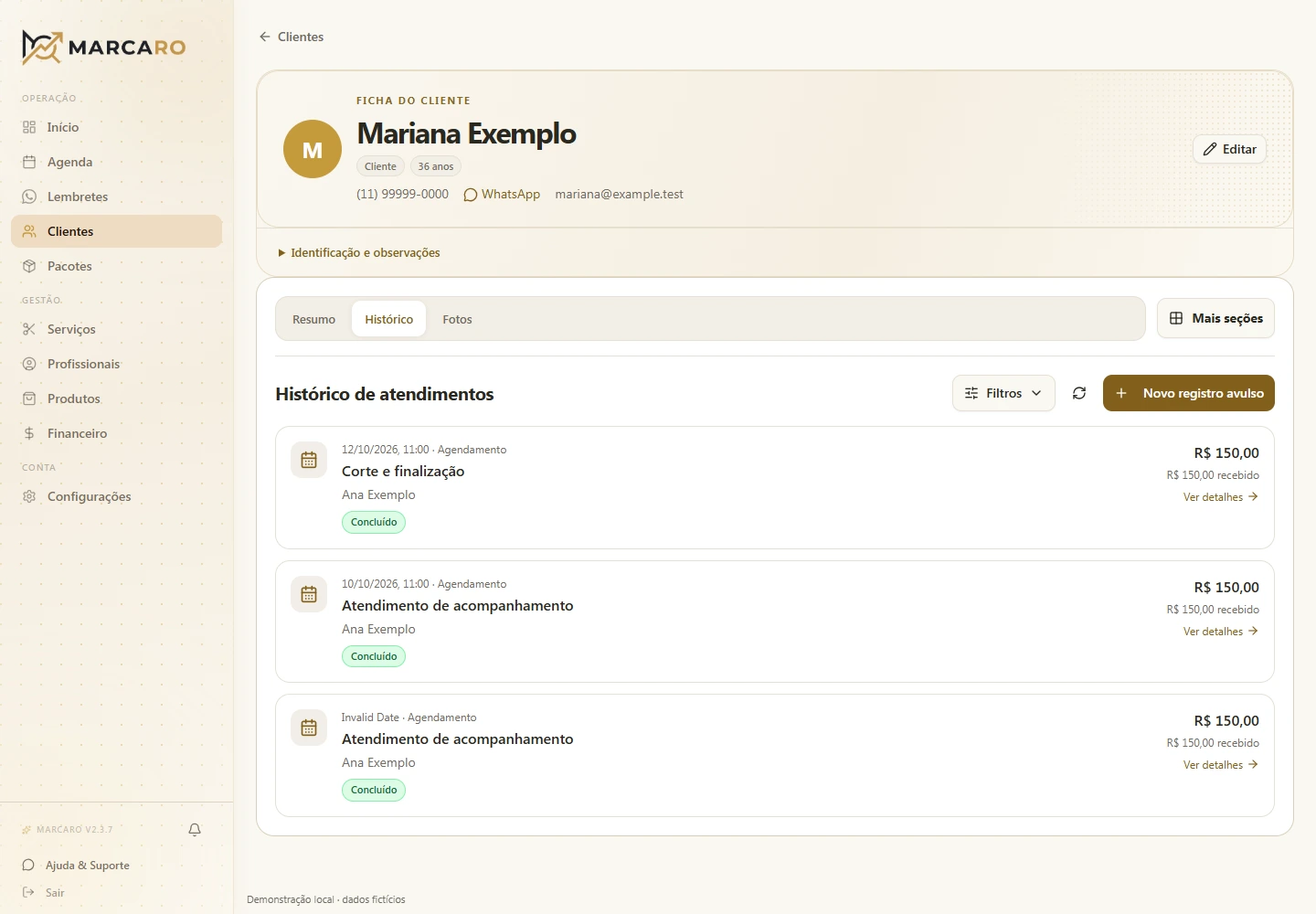Open Serviços scissors menu item
The image size is (1316, 914).
116,329
